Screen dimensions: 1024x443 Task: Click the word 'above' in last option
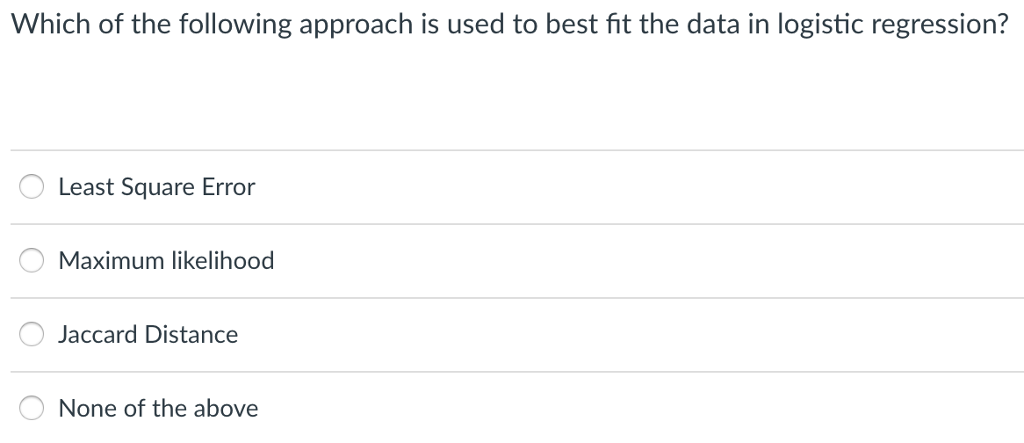pyautogui.click(x=225, y=409)
